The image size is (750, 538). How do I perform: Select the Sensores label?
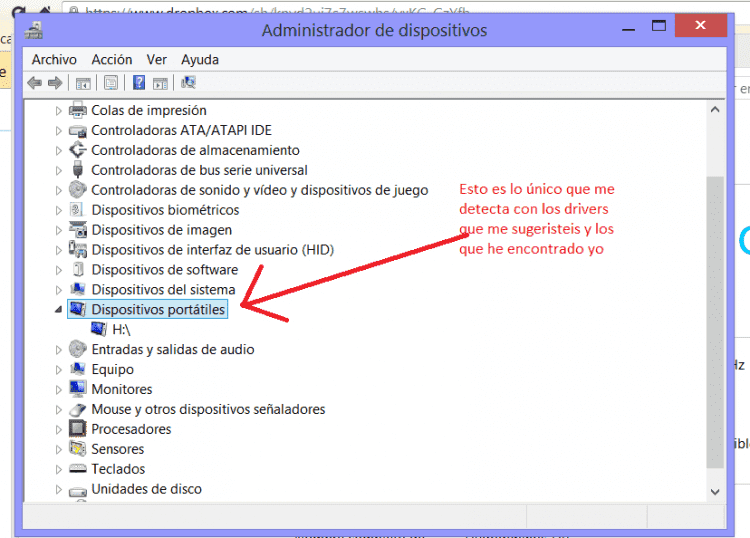[117, 449]
